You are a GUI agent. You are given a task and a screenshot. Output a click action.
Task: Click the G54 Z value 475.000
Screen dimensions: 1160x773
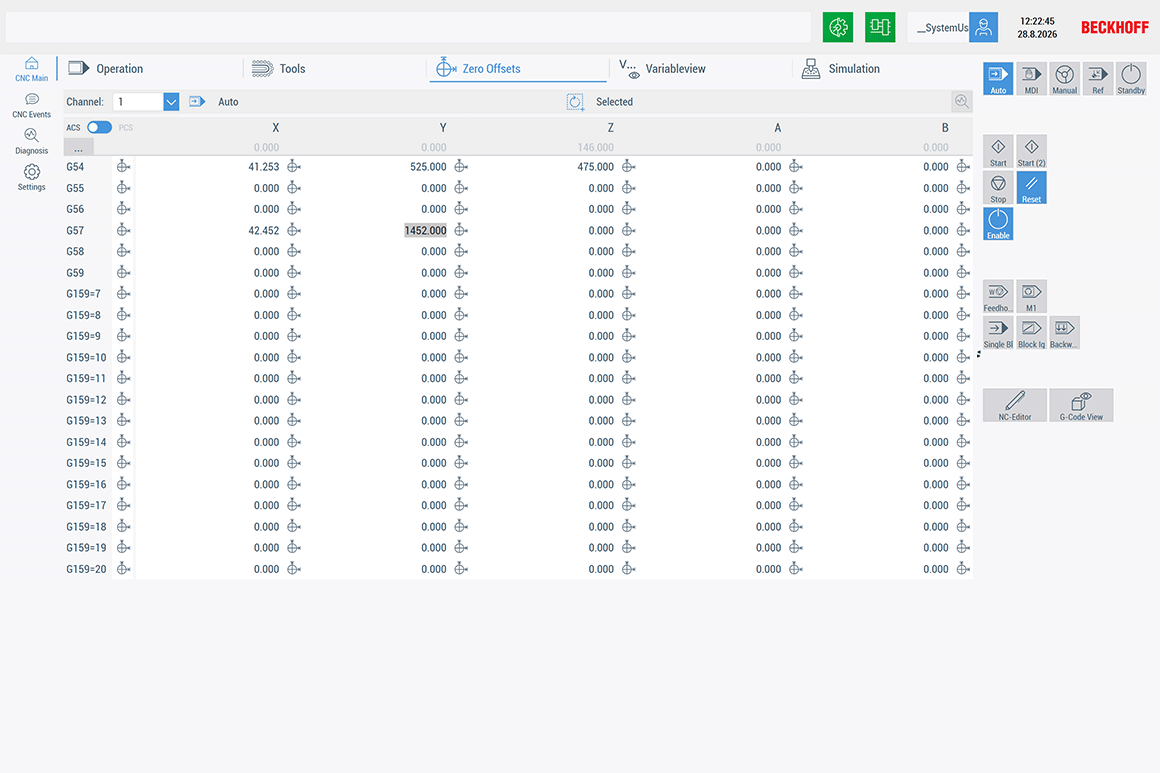click(596, 167)
